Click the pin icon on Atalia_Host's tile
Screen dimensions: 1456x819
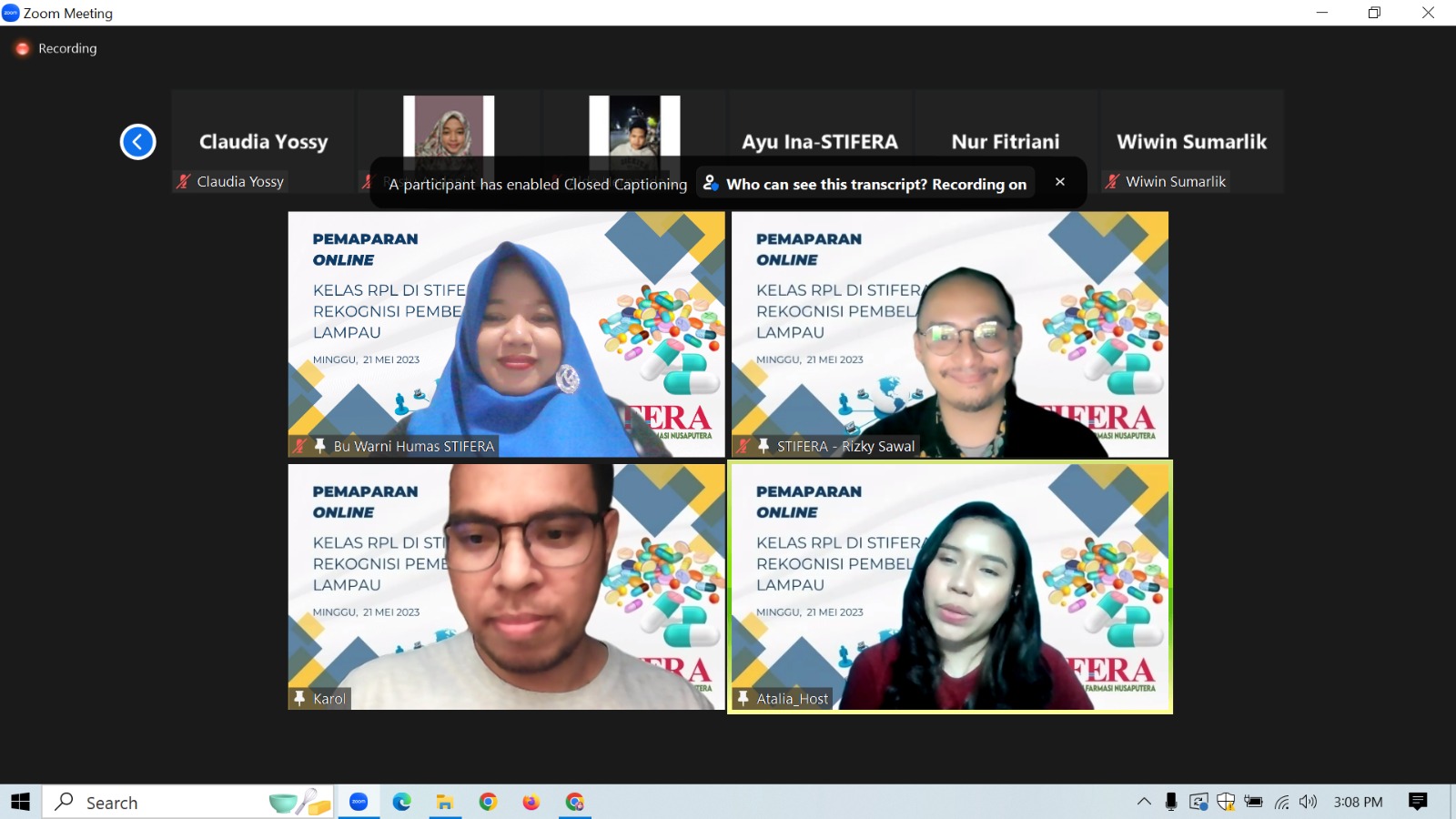pyautogui.click(x=744, y=698)
